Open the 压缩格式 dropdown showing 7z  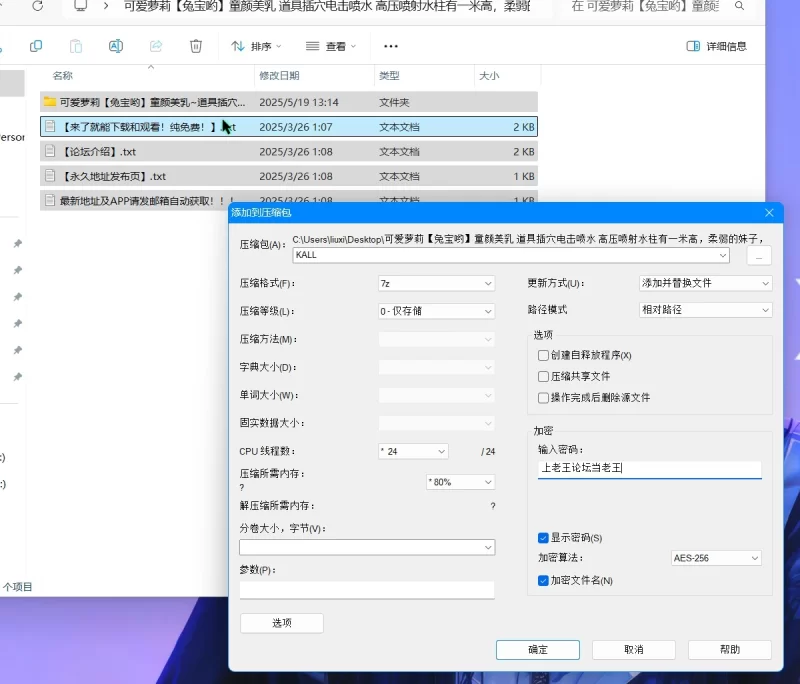436,283
